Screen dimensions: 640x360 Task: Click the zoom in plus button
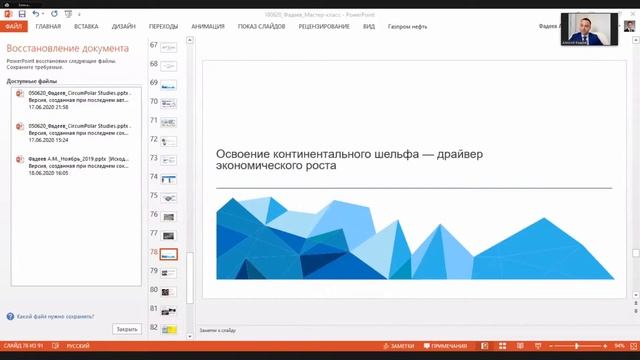tap(605, 346)
